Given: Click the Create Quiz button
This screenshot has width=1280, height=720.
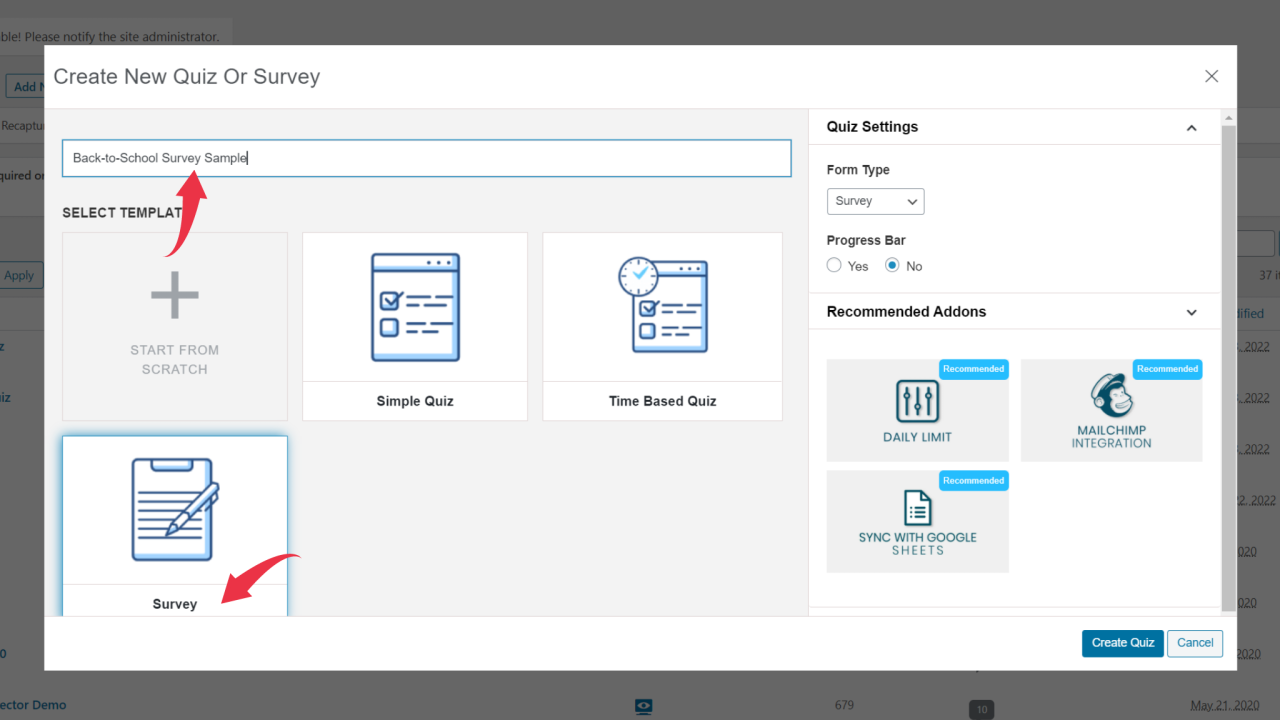Looking at the screenshot, I should click(x=1122, y=643).
